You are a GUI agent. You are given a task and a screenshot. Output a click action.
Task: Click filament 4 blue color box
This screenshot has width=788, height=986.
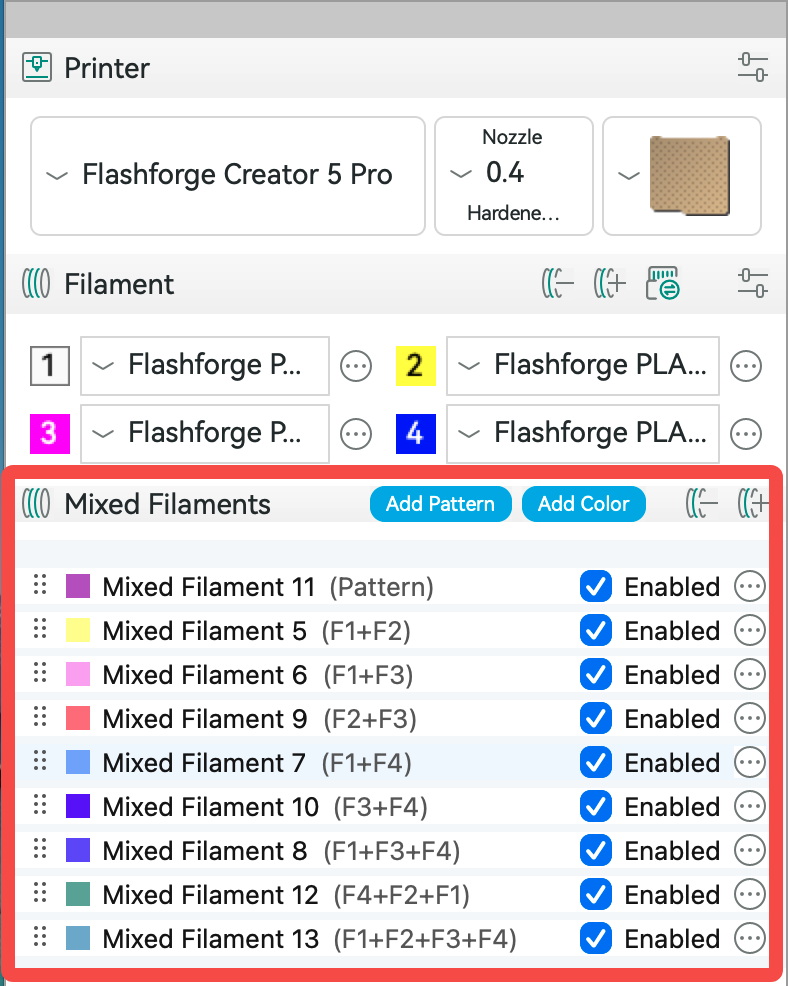click(416, 433)
